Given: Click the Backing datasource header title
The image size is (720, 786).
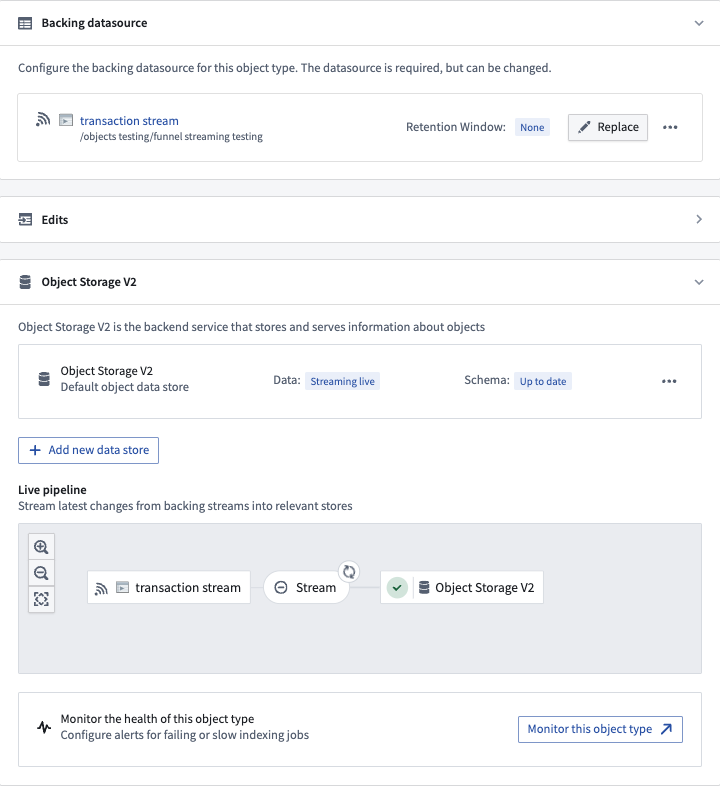Looking at the screenshot, I should [94, 23].
